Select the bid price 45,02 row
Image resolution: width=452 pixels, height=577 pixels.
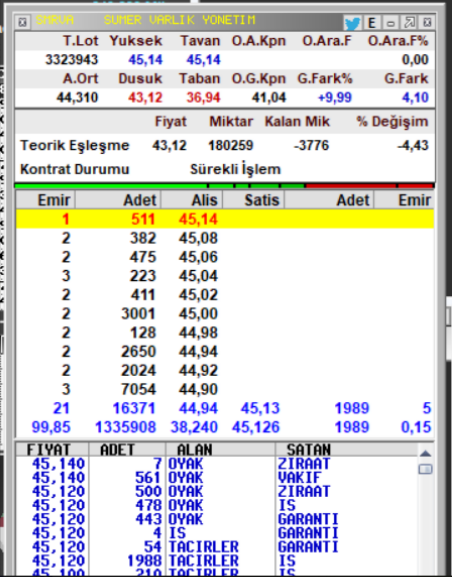point(225,295)
